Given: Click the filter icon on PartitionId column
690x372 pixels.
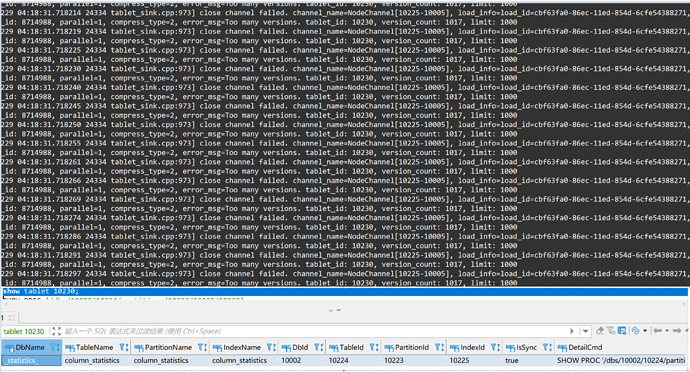Looking at the screenshot, I should tap(439, 347).
